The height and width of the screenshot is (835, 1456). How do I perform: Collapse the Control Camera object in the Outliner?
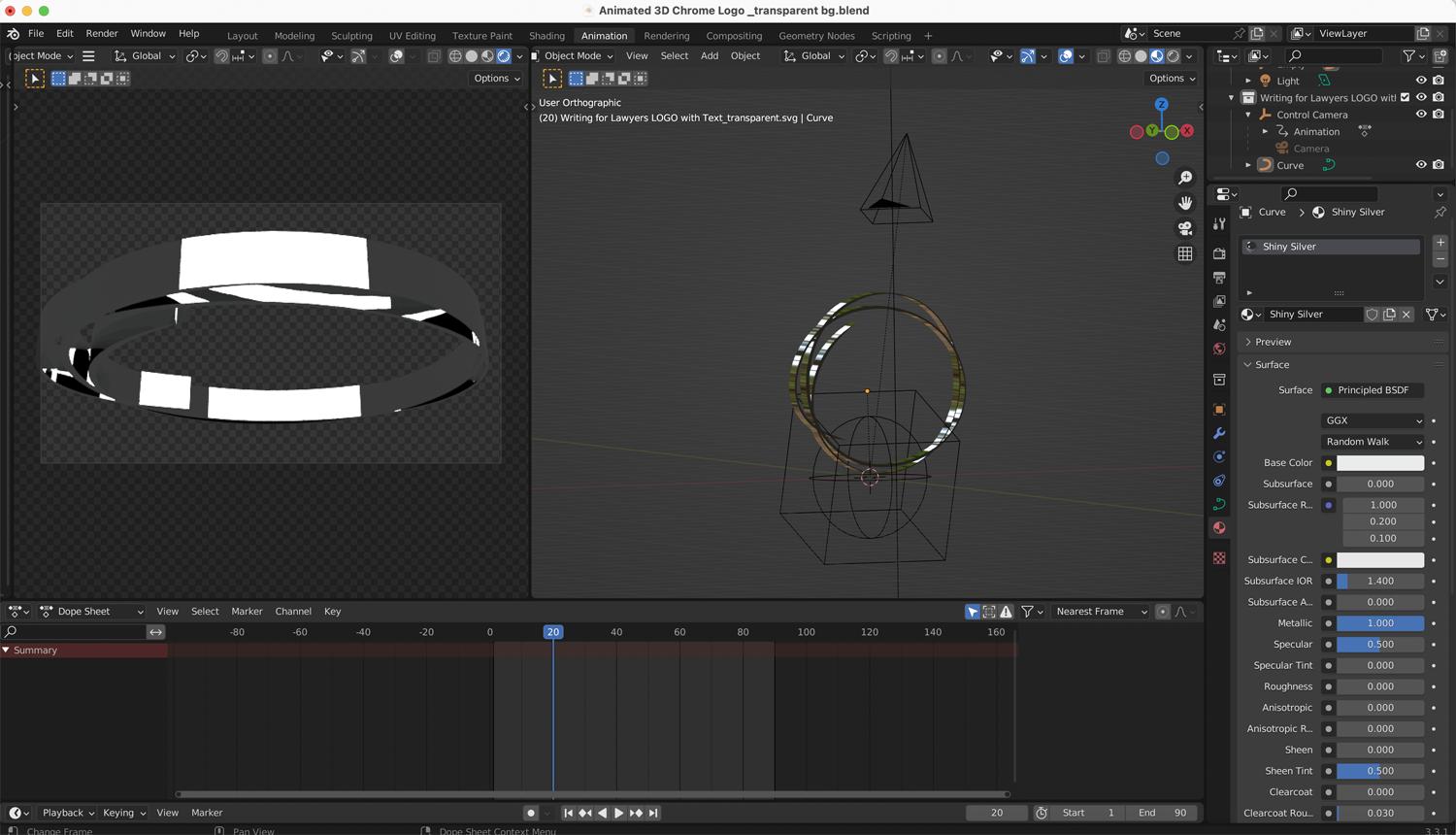1247,115
